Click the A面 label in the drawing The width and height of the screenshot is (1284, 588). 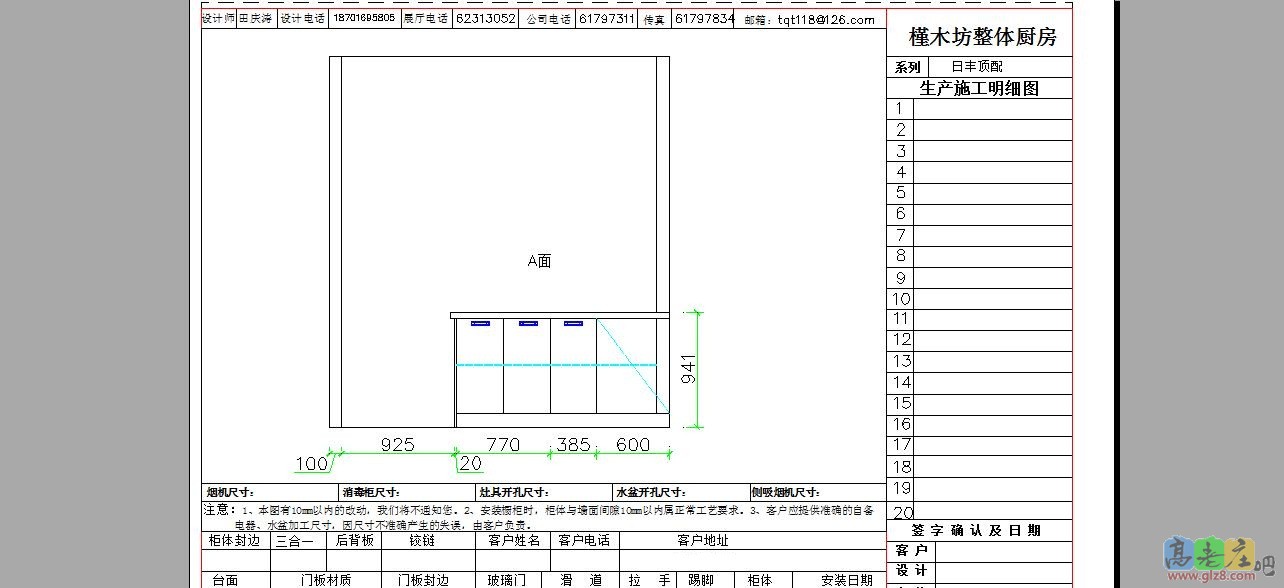pyautogui.click(x=539, y=261)
